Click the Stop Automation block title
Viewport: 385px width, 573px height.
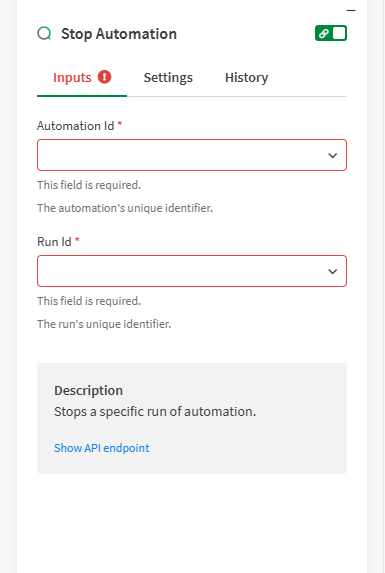click(x=119, y=34)
